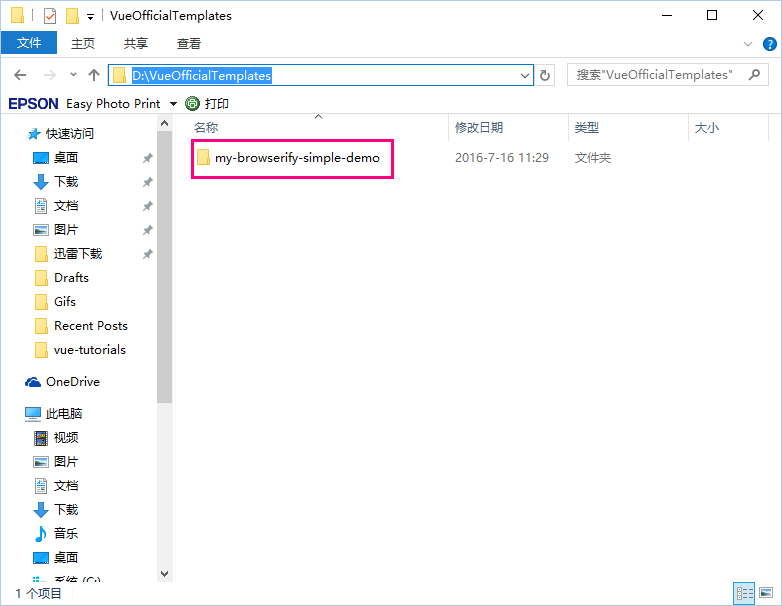Open pinned 图片 under quick access
This screenshot has width=782, height=606.
65,229
